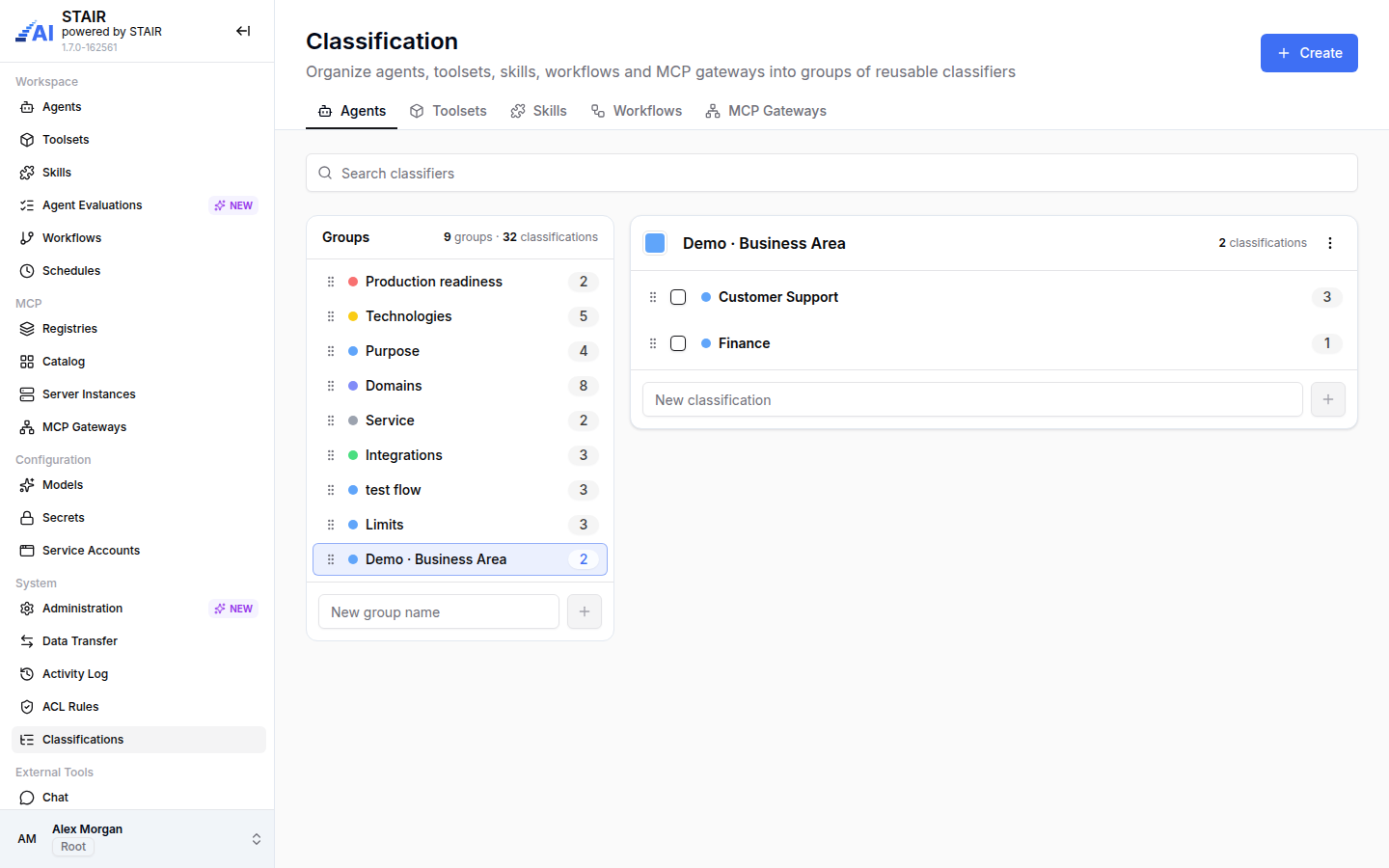
Task: Click the drag handle beside Finance
Action: 653,343
